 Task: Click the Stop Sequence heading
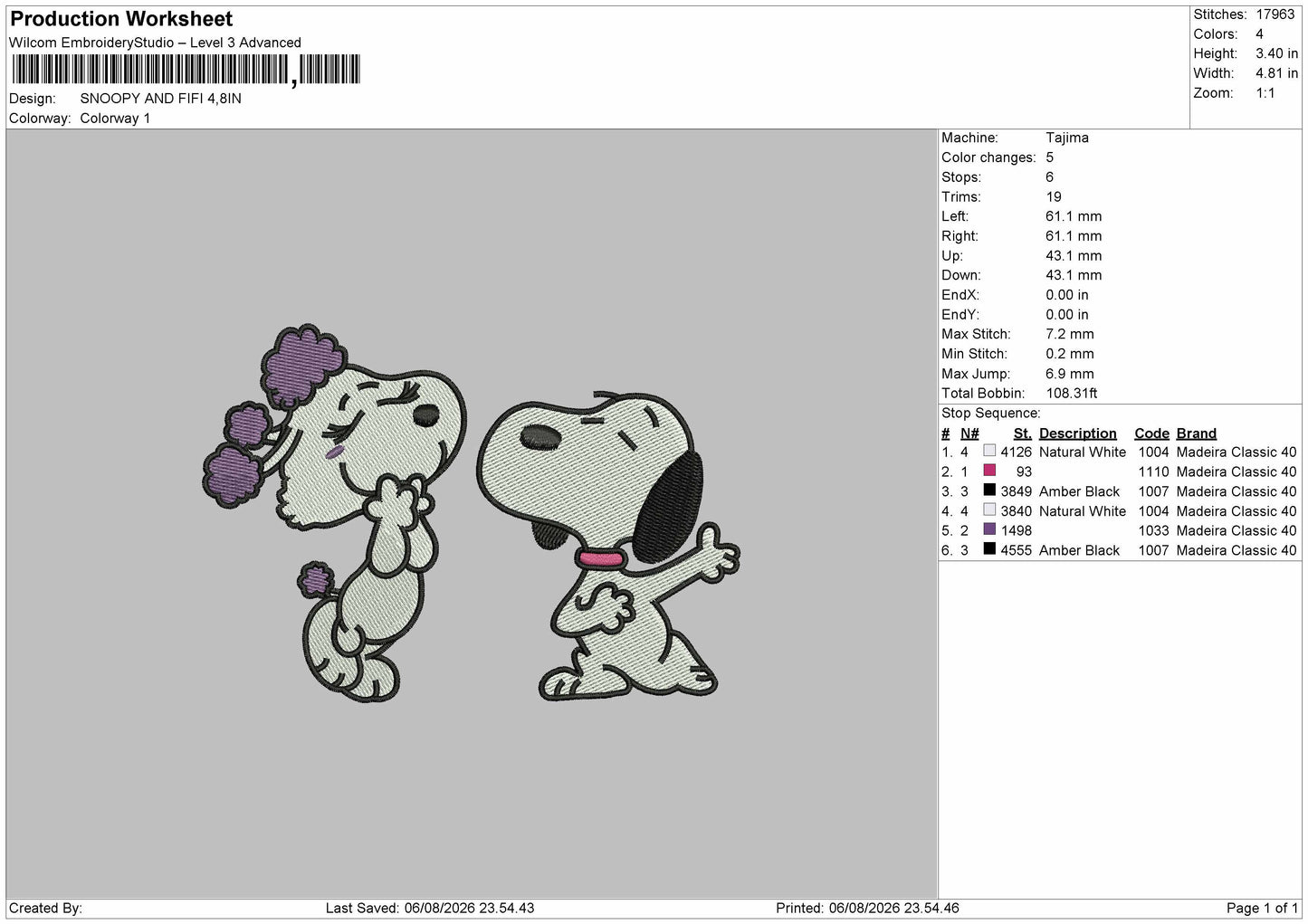tap(991, 413)
